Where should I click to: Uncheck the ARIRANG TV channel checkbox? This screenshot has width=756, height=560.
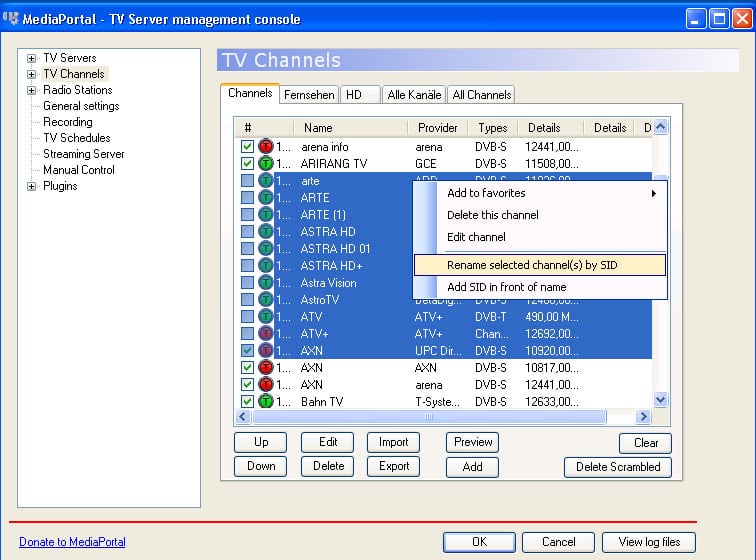tap(247, 164)
